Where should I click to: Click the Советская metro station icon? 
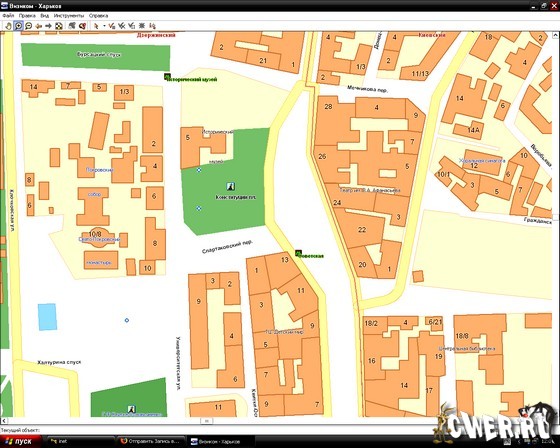(298, 253)
